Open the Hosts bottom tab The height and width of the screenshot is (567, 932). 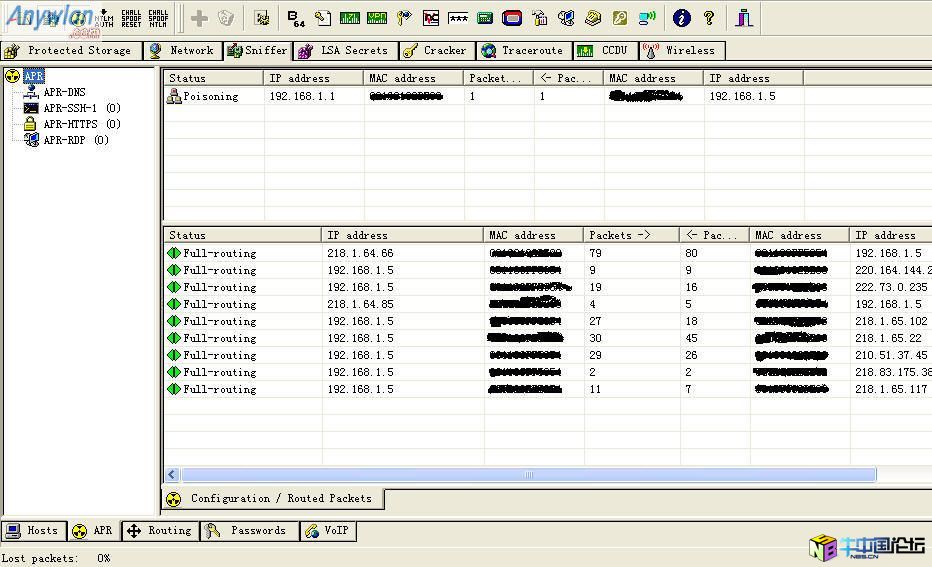33,531
